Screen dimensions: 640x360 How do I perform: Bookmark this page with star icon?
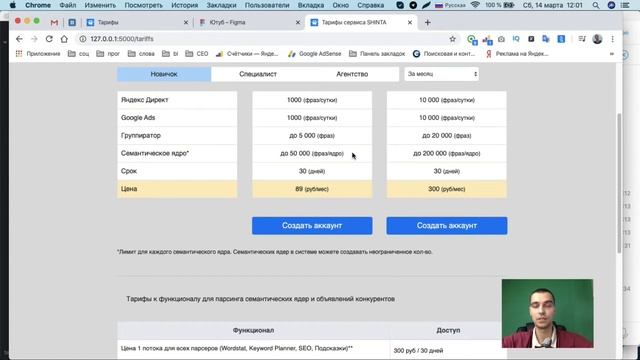[x=452, y=39]
